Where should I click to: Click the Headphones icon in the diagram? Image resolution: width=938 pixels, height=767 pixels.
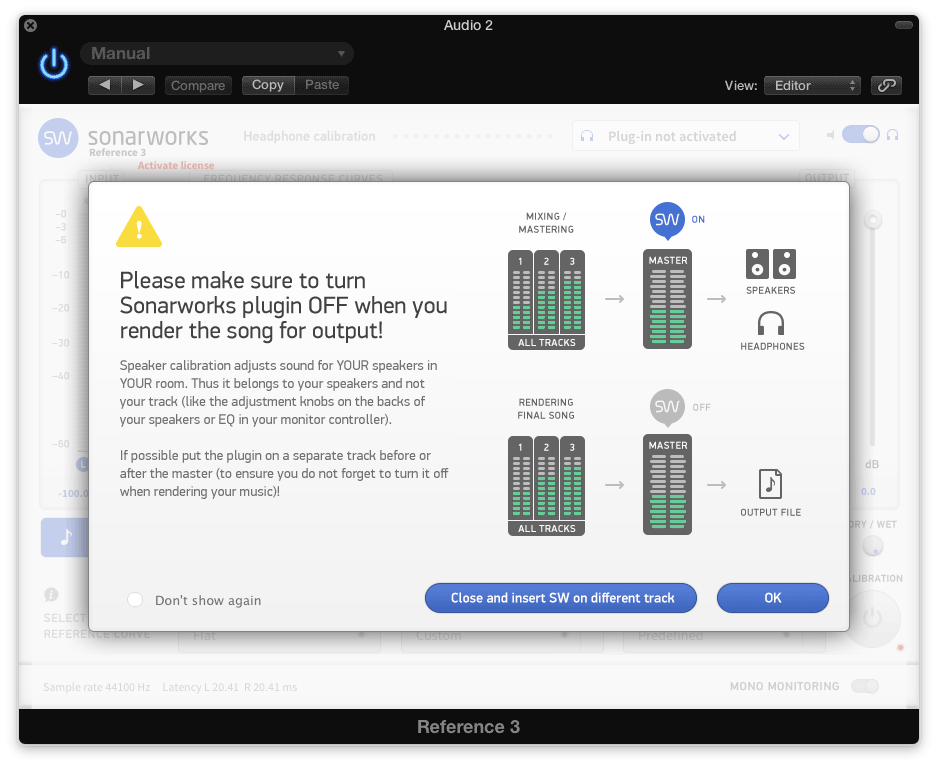770,324
